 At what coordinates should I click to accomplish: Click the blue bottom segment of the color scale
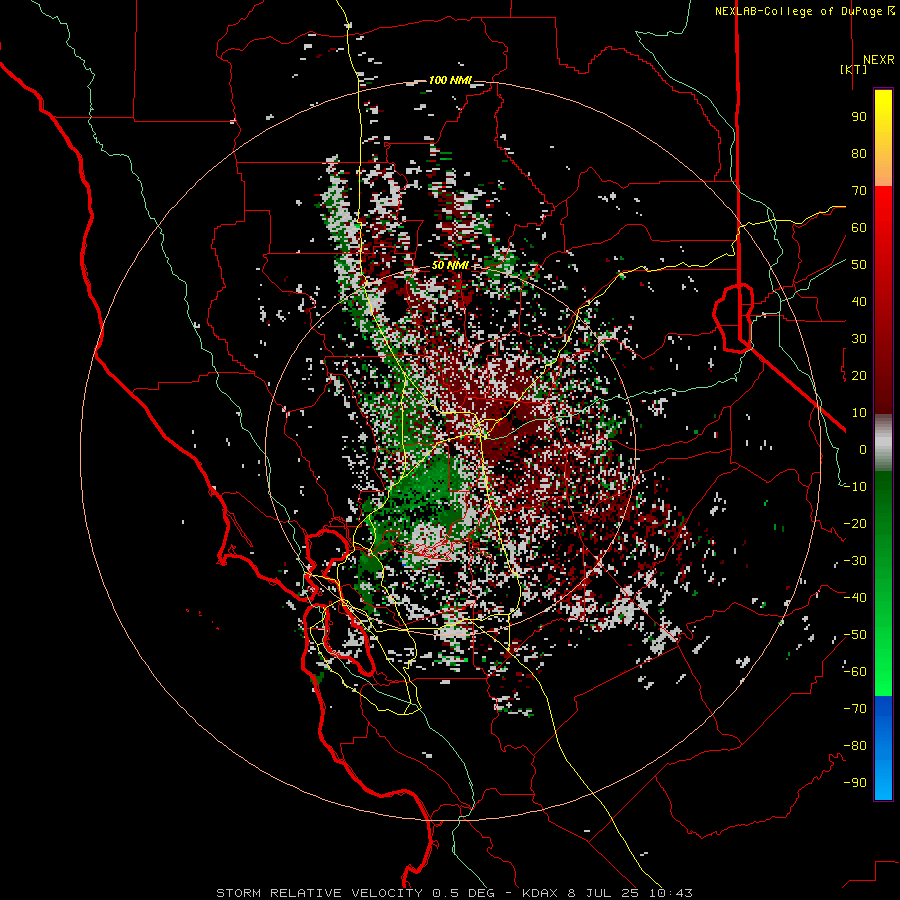click(883, 748)
